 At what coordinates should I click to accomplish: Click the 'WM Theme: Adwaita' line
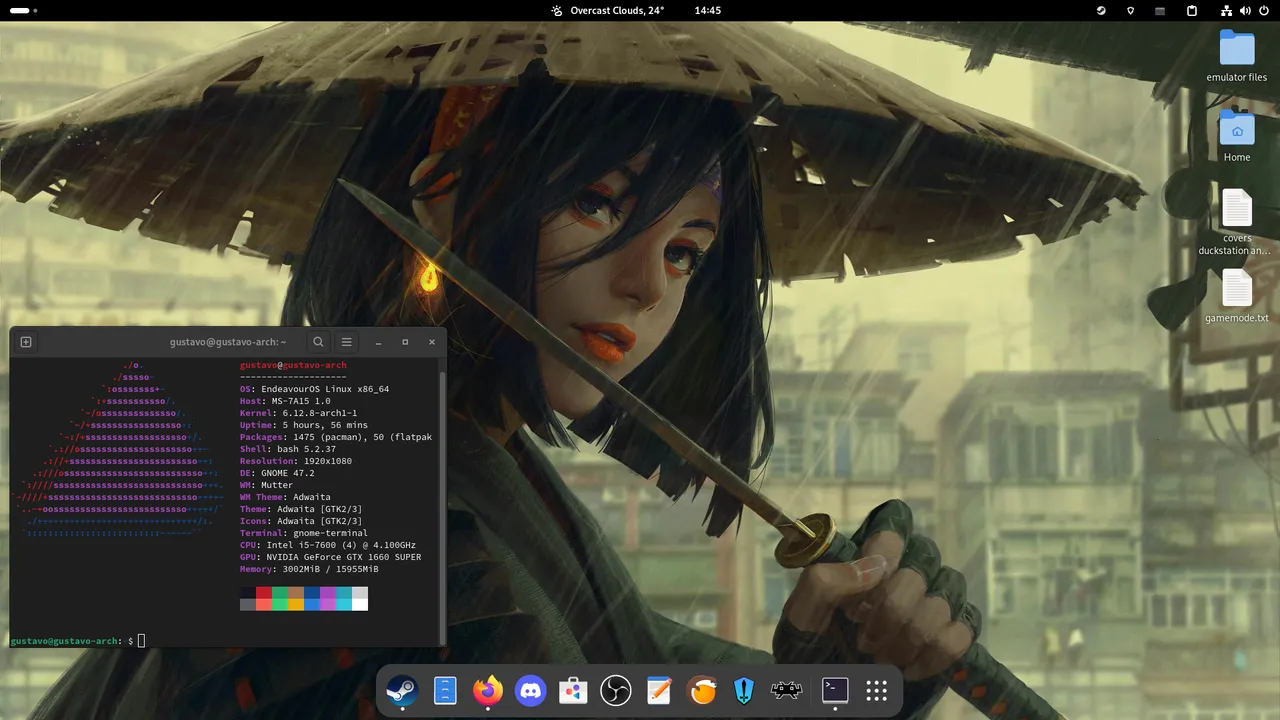285,497
